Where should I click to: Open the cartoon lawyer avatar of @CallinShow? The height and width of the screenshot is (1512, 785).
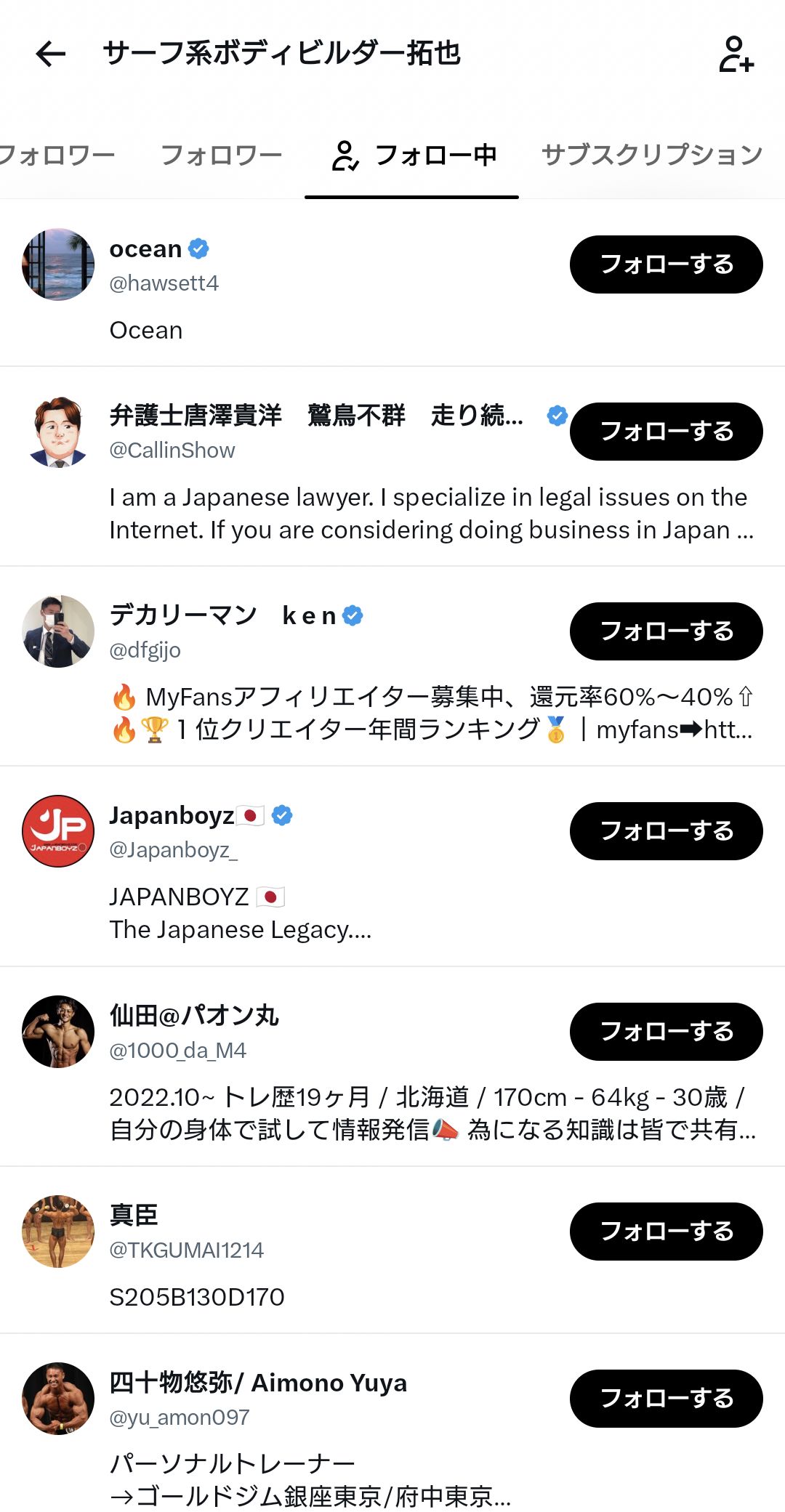[x=58, y=432]
